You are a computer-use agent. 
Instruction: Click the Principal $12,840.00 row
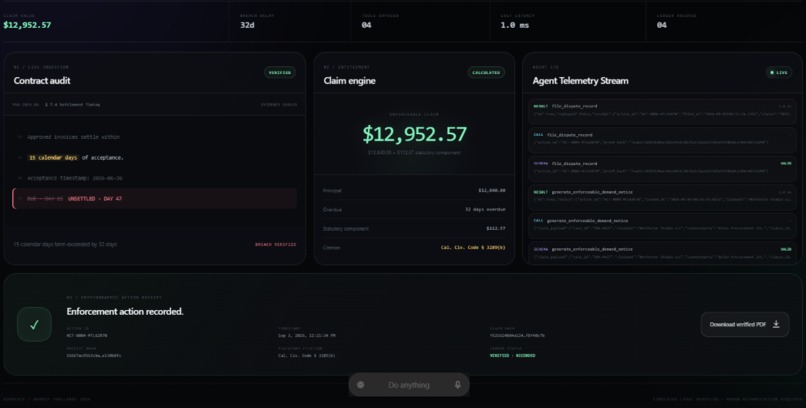click(x=414, y=191)
